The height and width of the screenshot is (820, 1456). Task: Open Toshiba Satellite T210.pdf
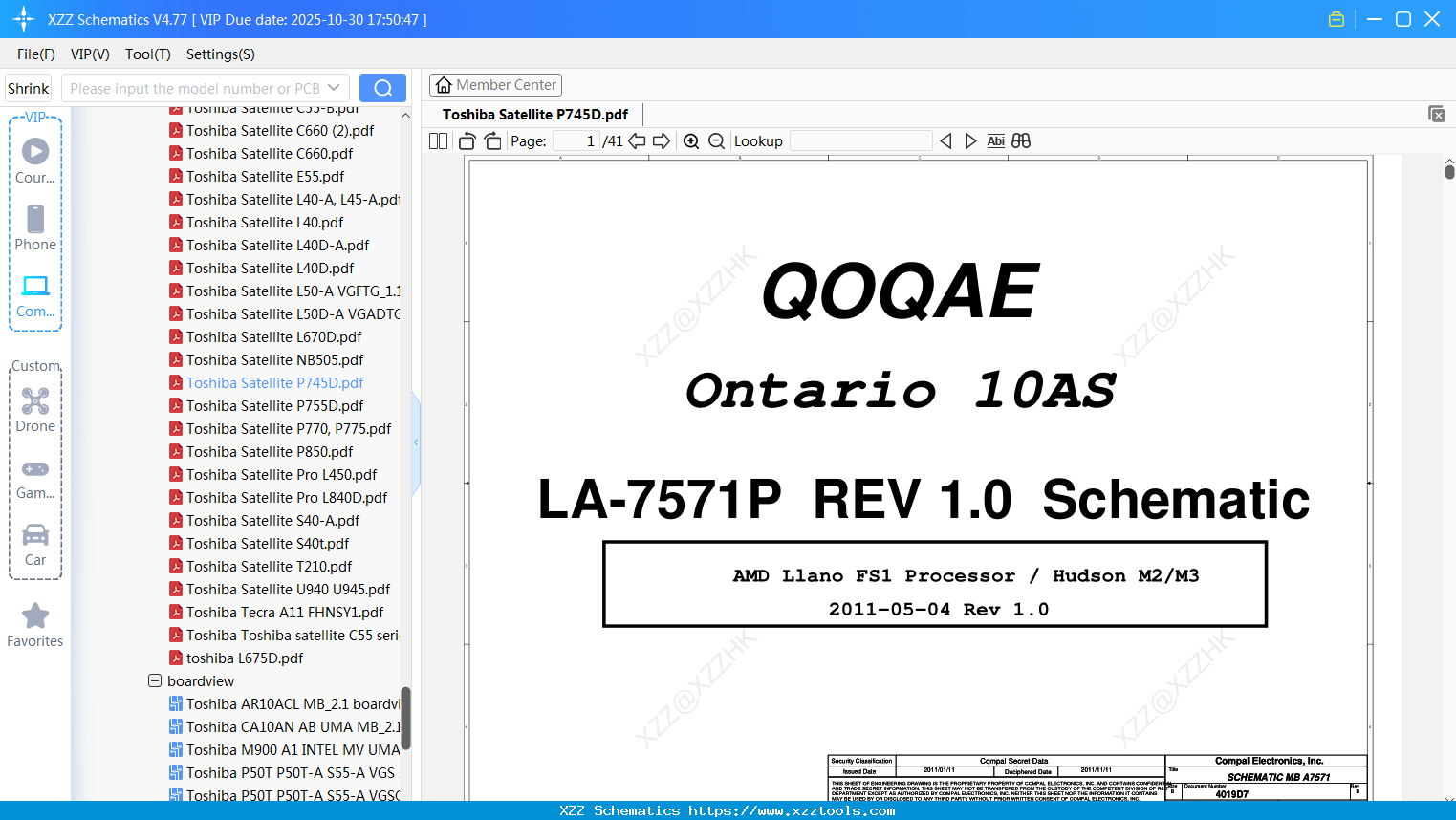[x=270, y=567]
